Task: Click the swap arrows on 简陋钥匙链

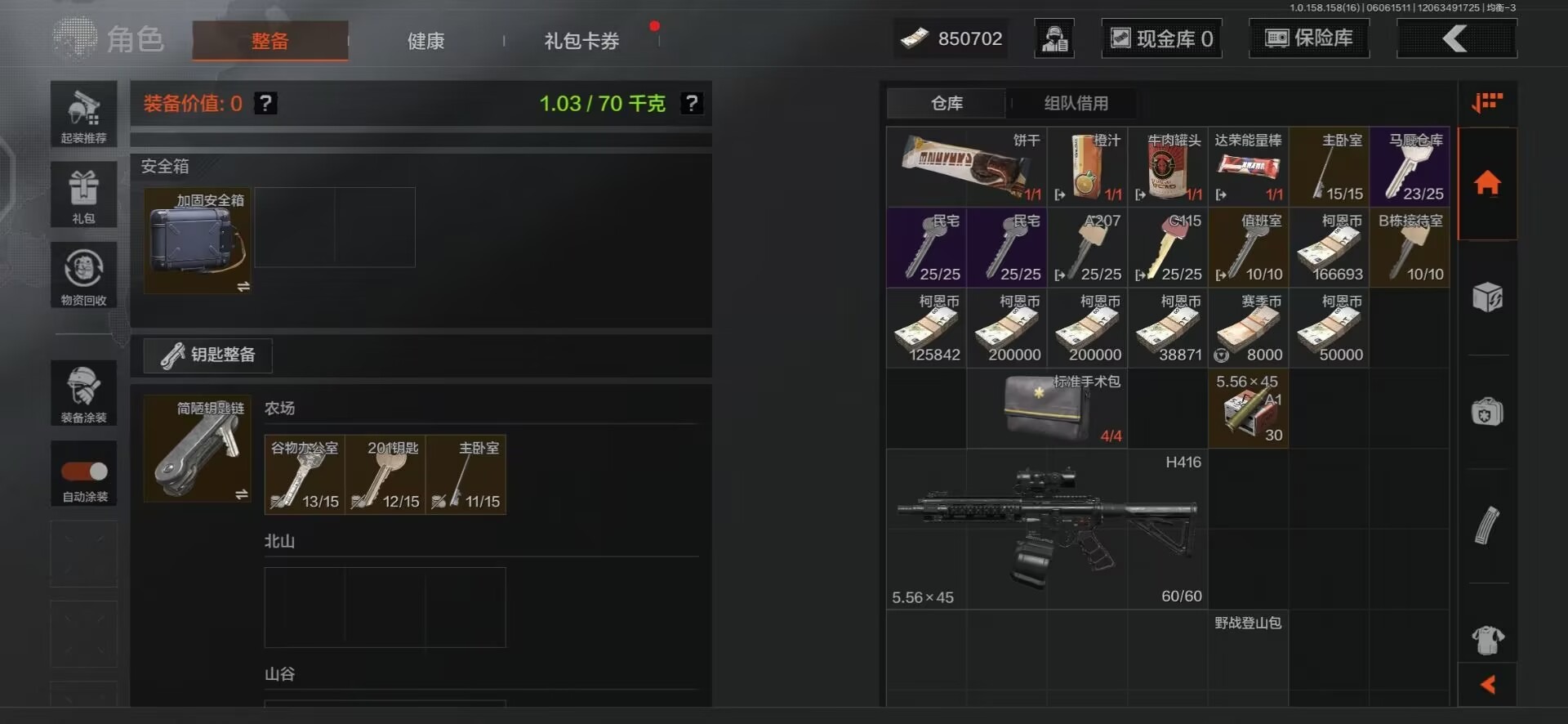Action: [x=242, y=494]
